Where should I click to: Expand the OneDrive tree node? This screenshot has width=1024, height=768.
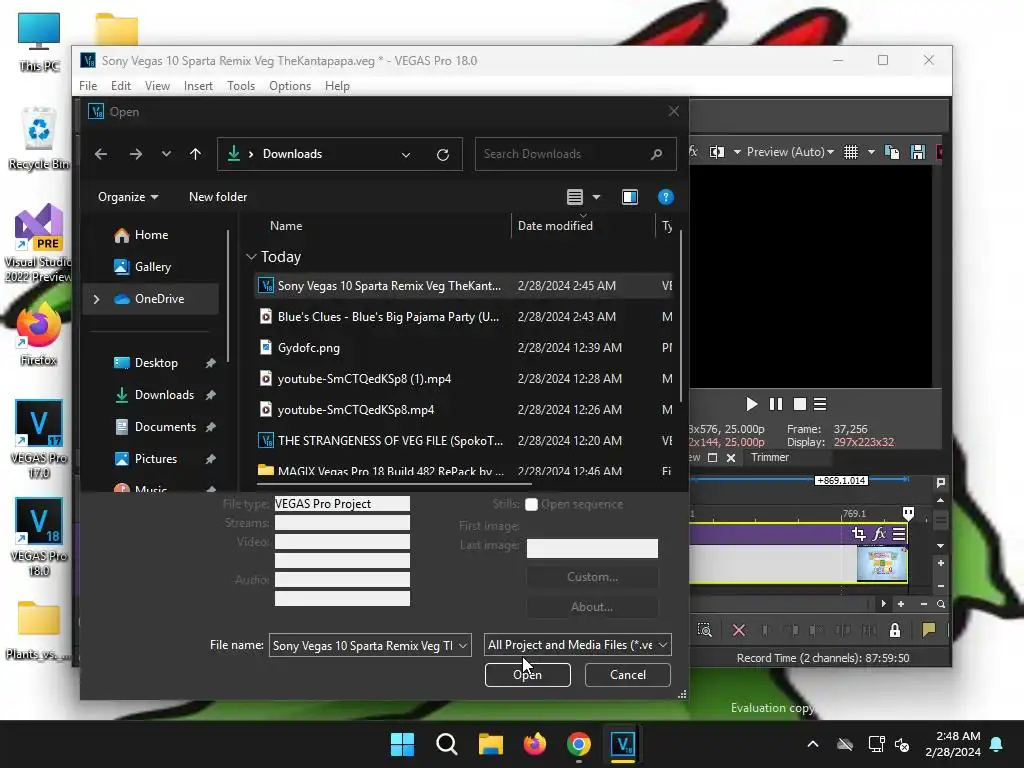click(x=97, y=299)
